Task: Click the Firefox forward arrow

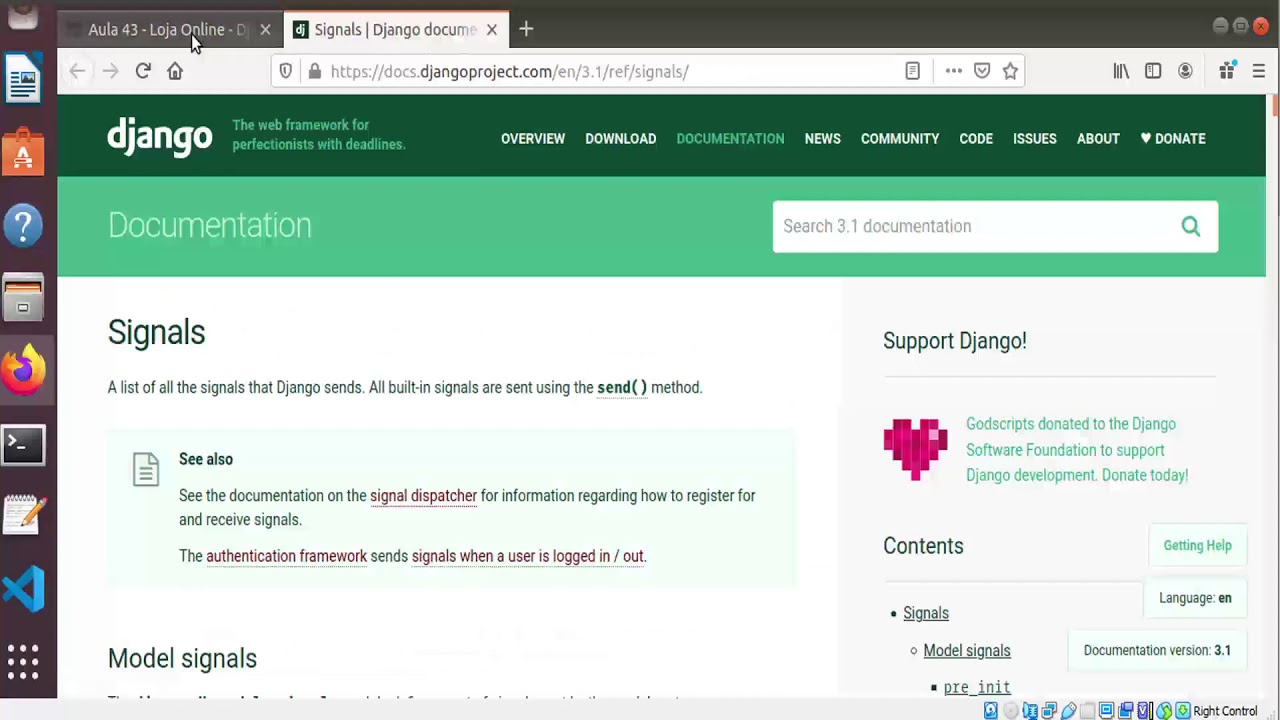Action: pyautogui.click(x=110, y=71)
